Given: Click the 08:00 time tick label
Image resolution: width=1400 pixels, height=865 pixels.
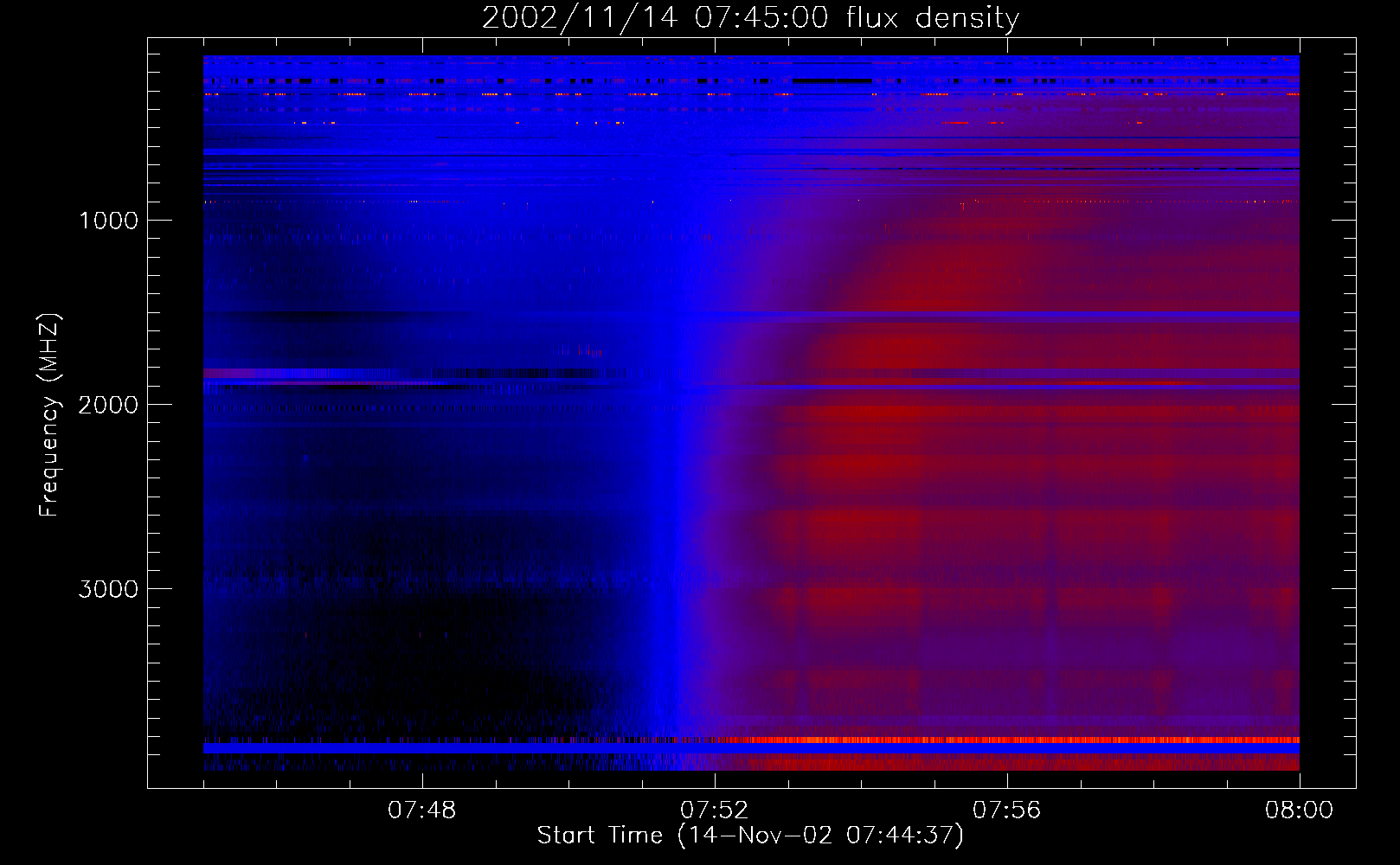Looking at the screenshot, I should [1299, 811].
